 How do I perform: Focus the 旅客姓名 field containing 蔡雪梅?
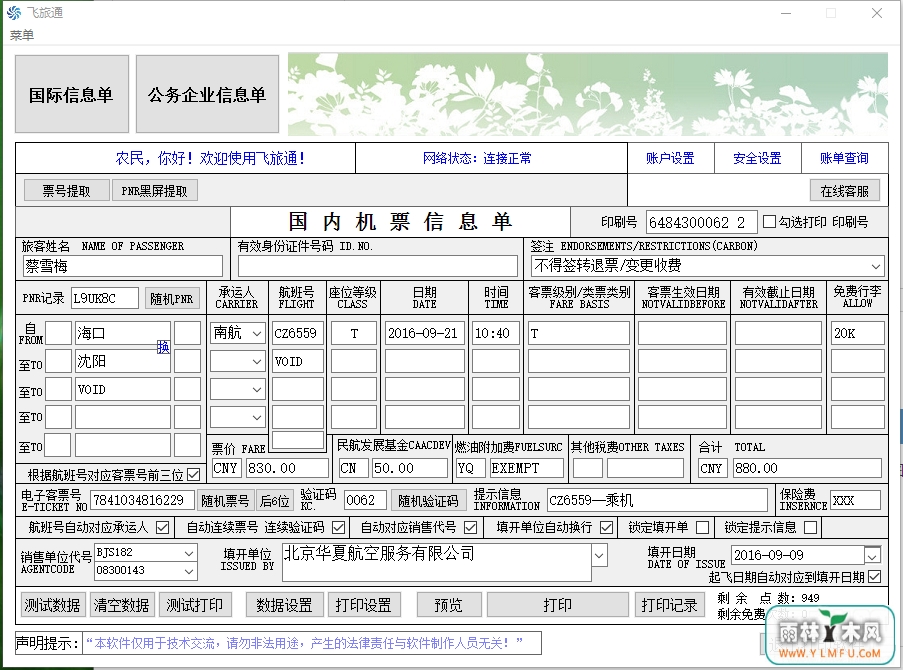point(123,266)
